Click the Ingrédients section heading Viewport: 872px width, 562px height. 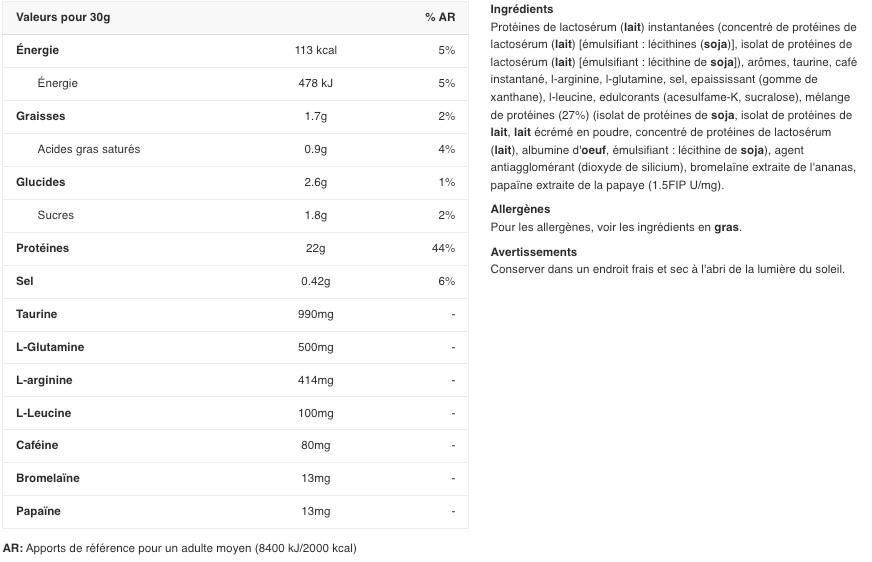point(522,9)
